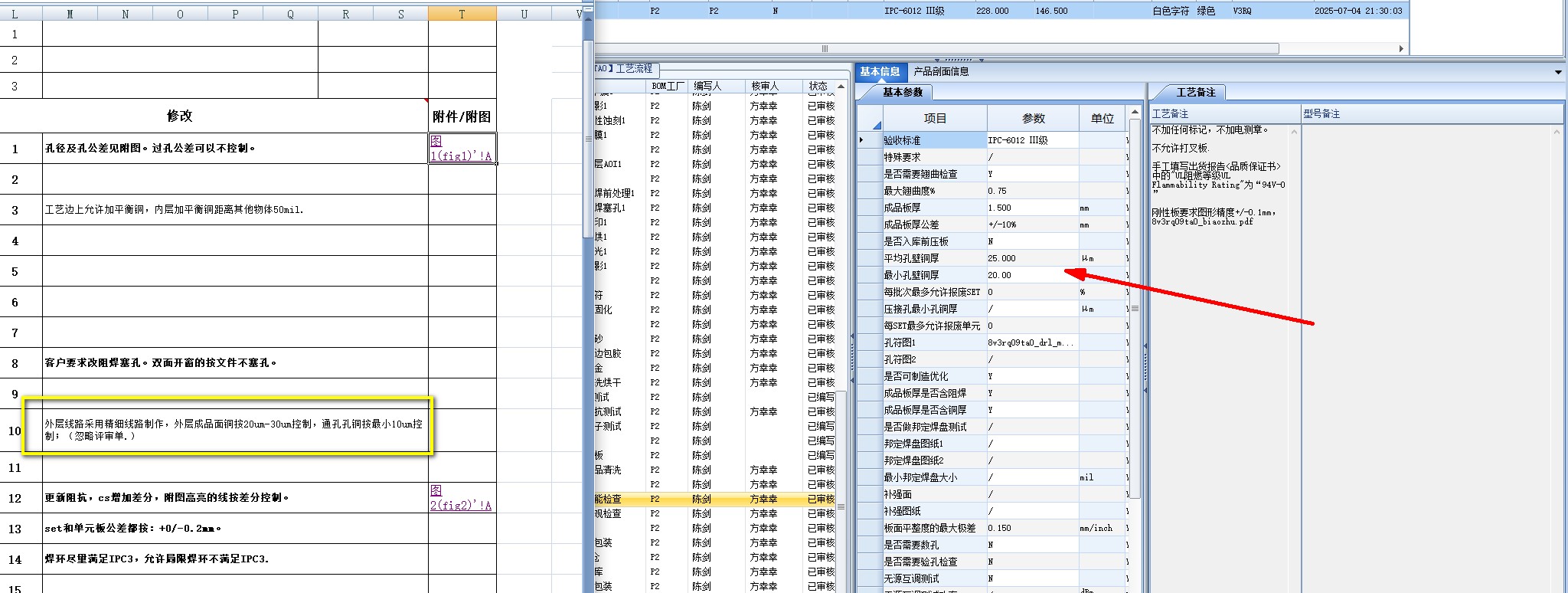The image size is (1568, 593).
Task: Click the 型号备注 column header
Action: pos(1432,113)
